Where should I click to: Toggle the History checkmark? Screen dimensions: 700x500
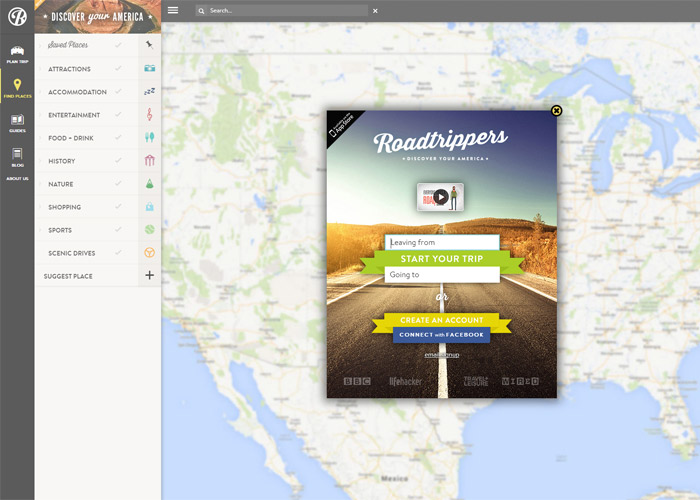(118, 161)
